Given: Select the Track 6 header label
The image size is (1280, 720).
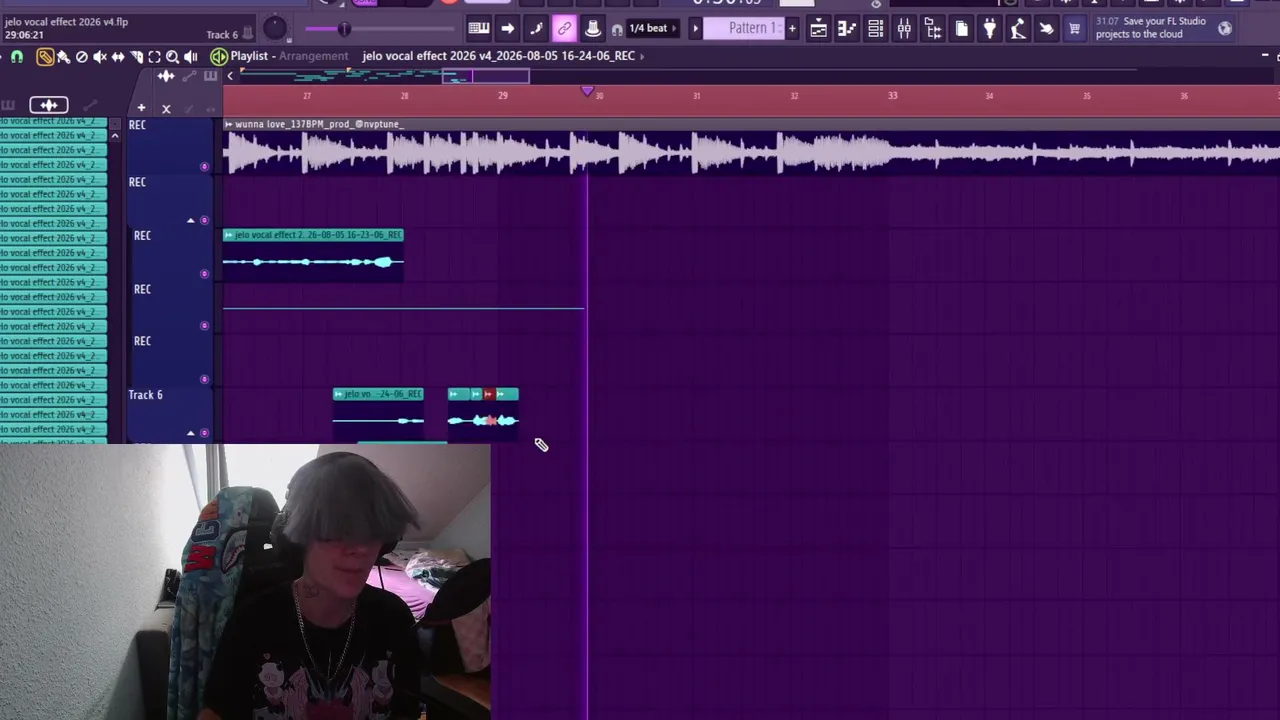Looking at the screenshot, I should pos(145,395).
